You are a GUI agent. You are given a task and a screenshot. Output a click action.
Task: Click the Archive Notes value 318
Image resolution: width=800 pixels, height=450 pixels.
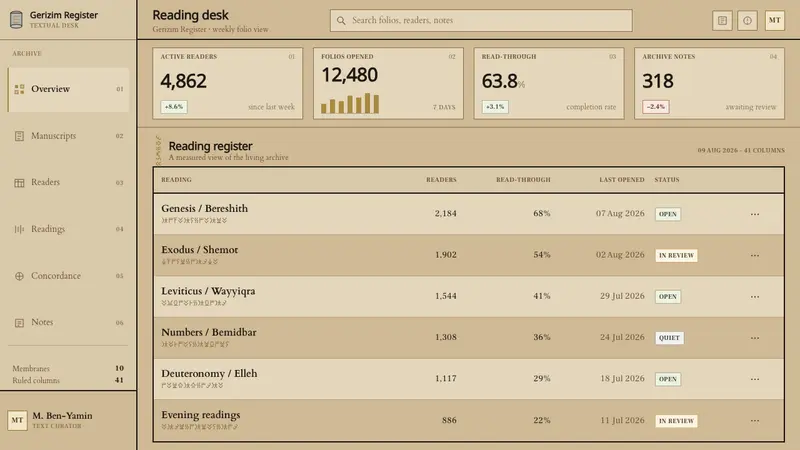[x=658, y=81]
